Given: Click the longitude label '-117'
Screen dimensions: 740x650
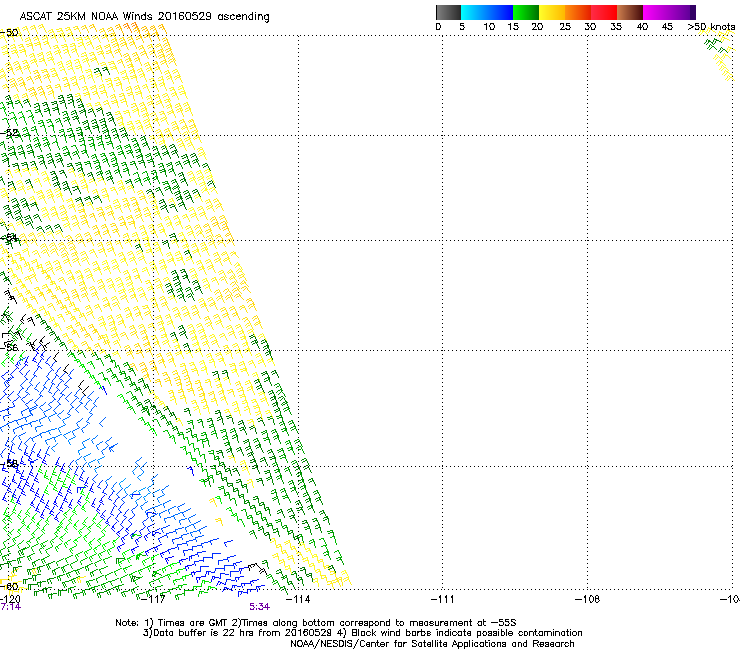Looking at the screenshot, I should tap(153, 599).
